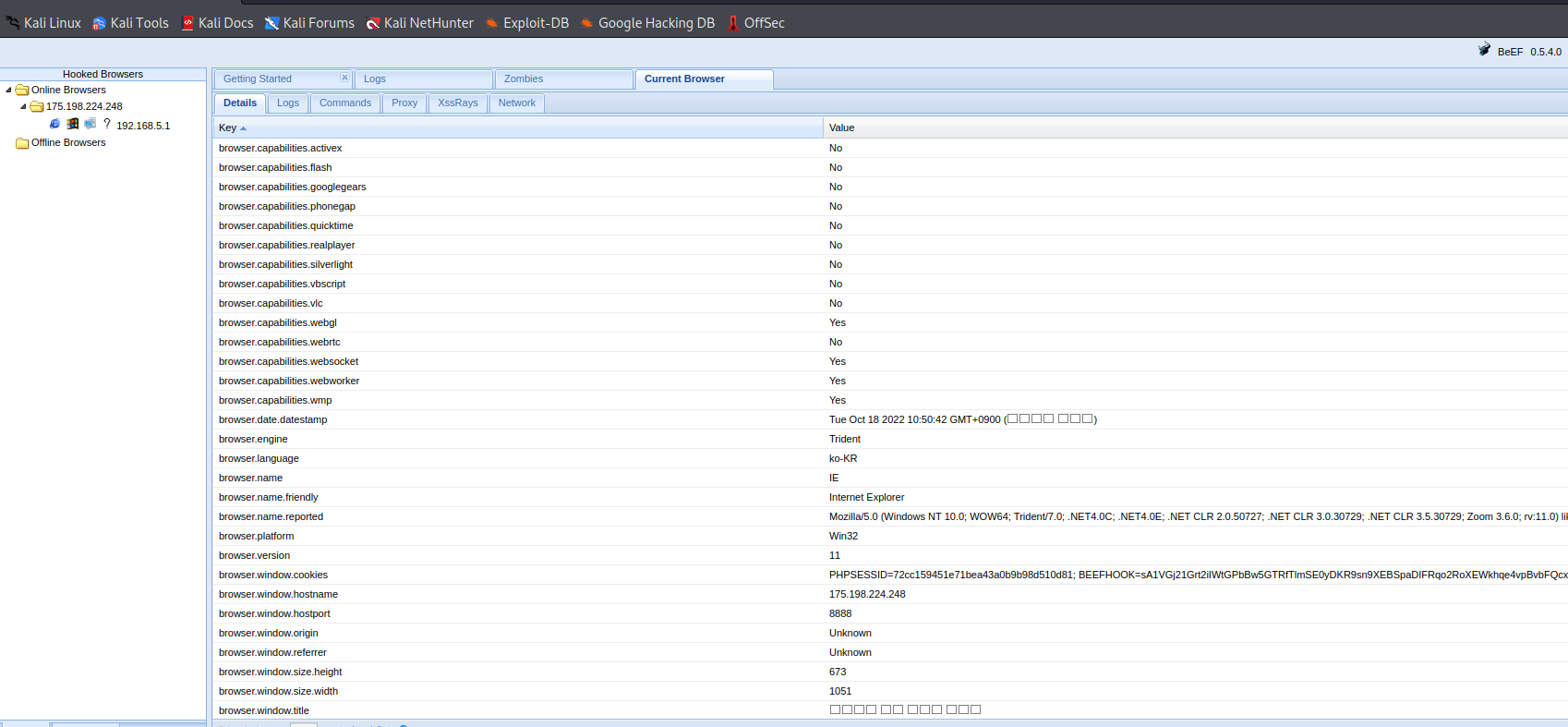Click the Offline Browsers folder icon
The width and height of the screenshot is (1568, 727).
(23, 142)
